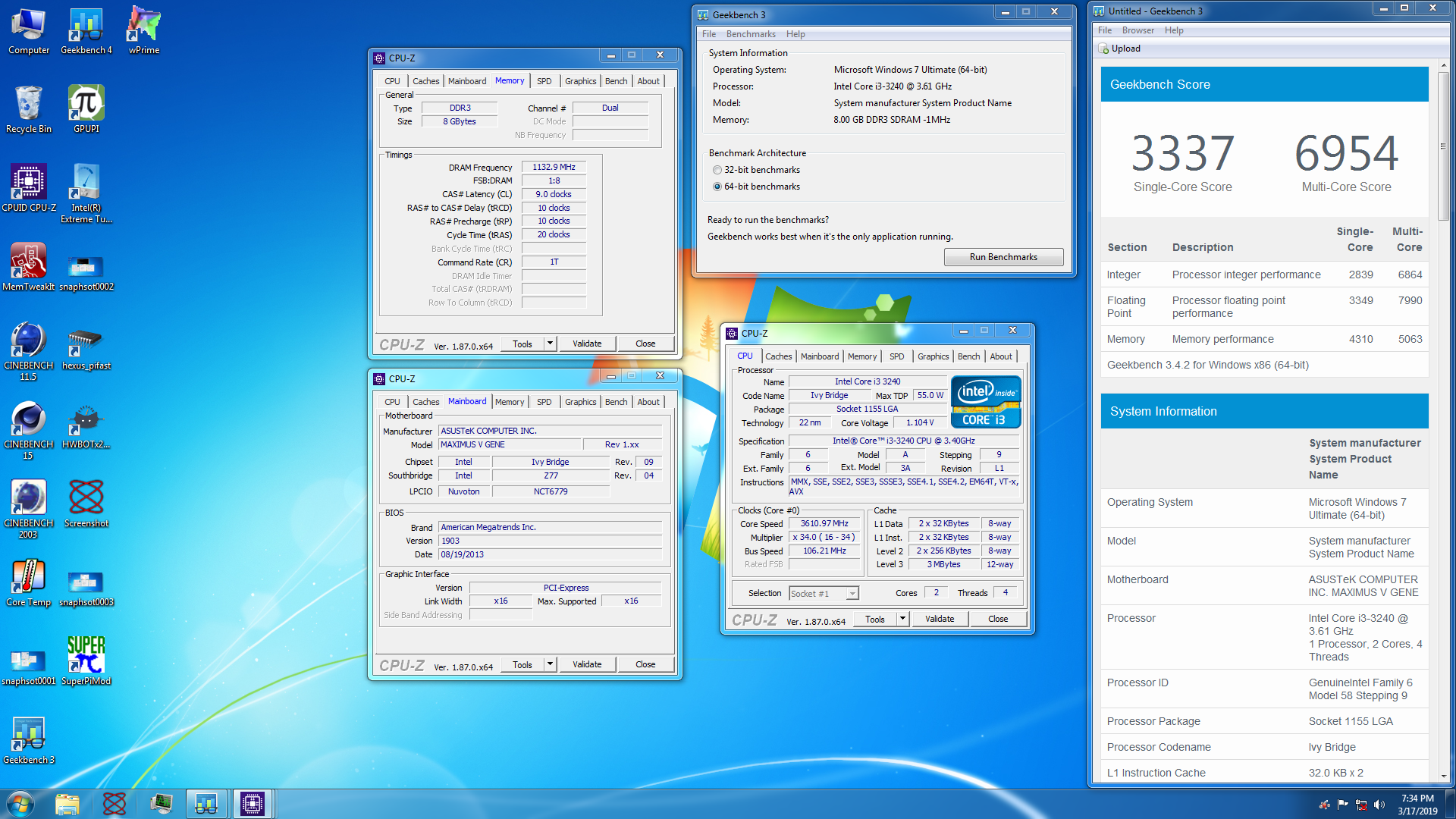This screenshot has height=819, width=1456.
Task: Open the About tab in Mainboard CPU-Z window
Action: pyautogui.click(x=648, y=402)
